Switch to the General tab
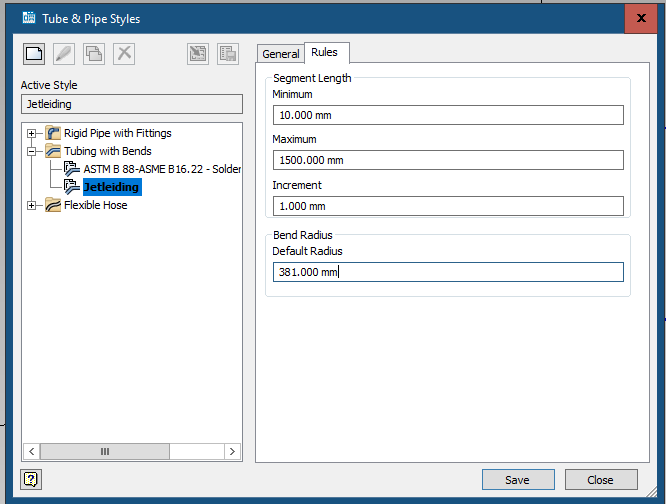The width and height of the screenshot is (666, 504). (x=281, y=54)
